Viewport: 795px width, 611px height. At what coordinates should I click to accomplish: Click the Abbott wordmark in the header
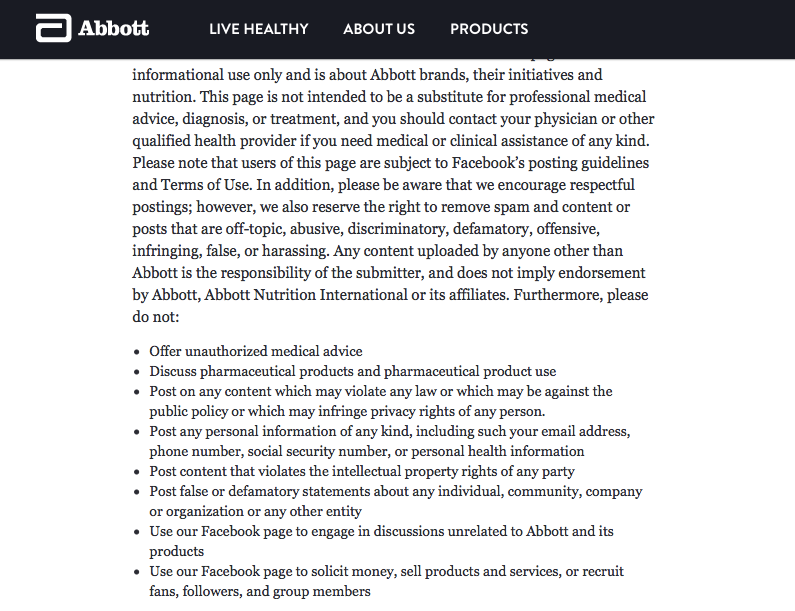[x=114, y=28]
